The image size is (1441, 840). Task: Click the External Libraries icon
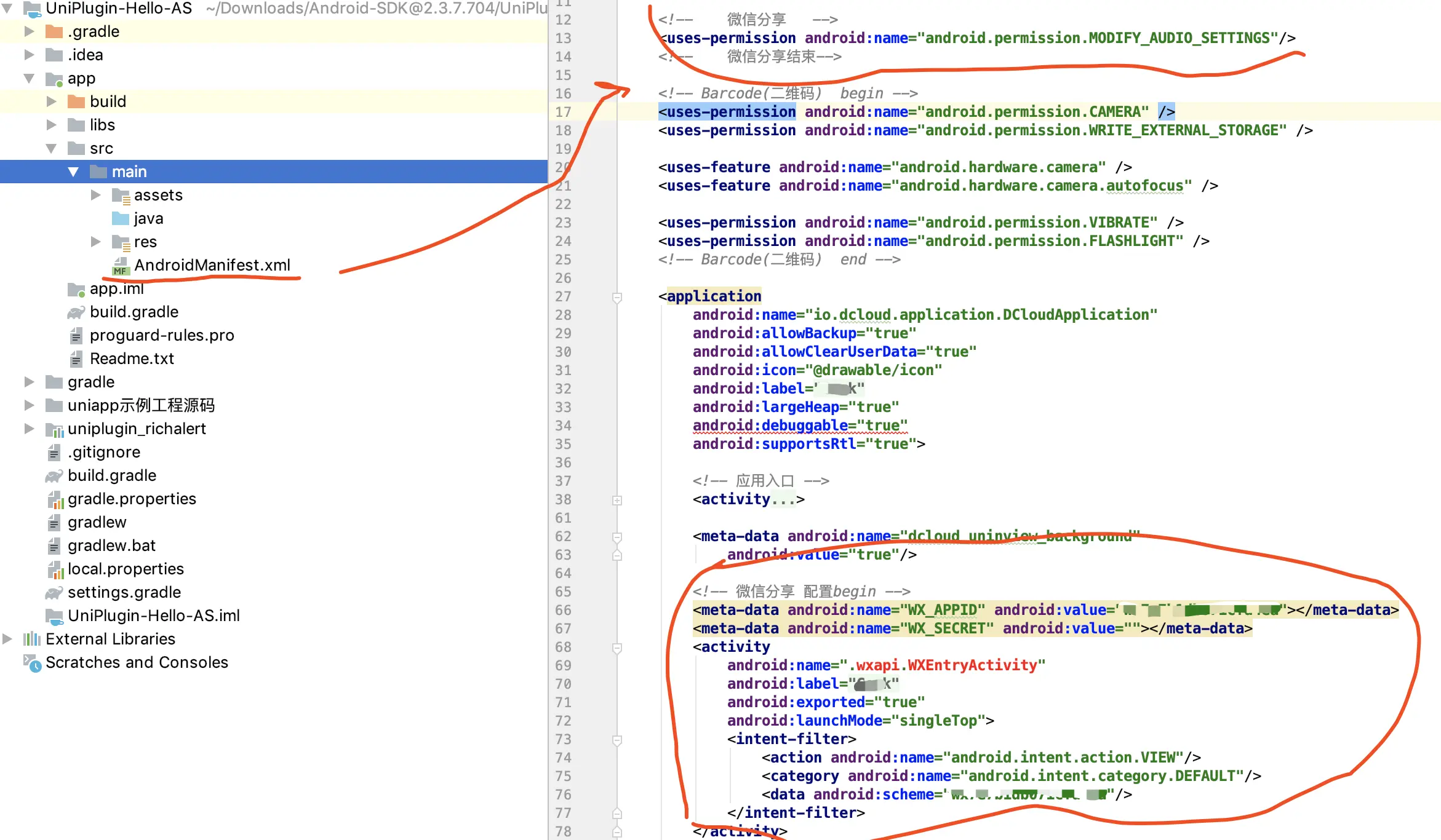coord(31,640)
